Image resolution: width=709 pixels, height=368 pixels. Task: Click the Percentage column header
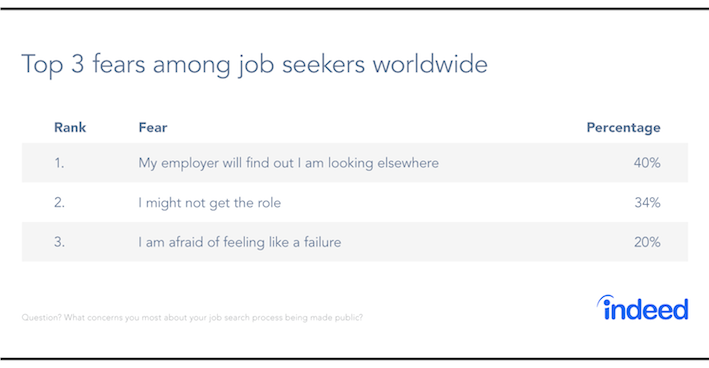[x=624, y=128]
